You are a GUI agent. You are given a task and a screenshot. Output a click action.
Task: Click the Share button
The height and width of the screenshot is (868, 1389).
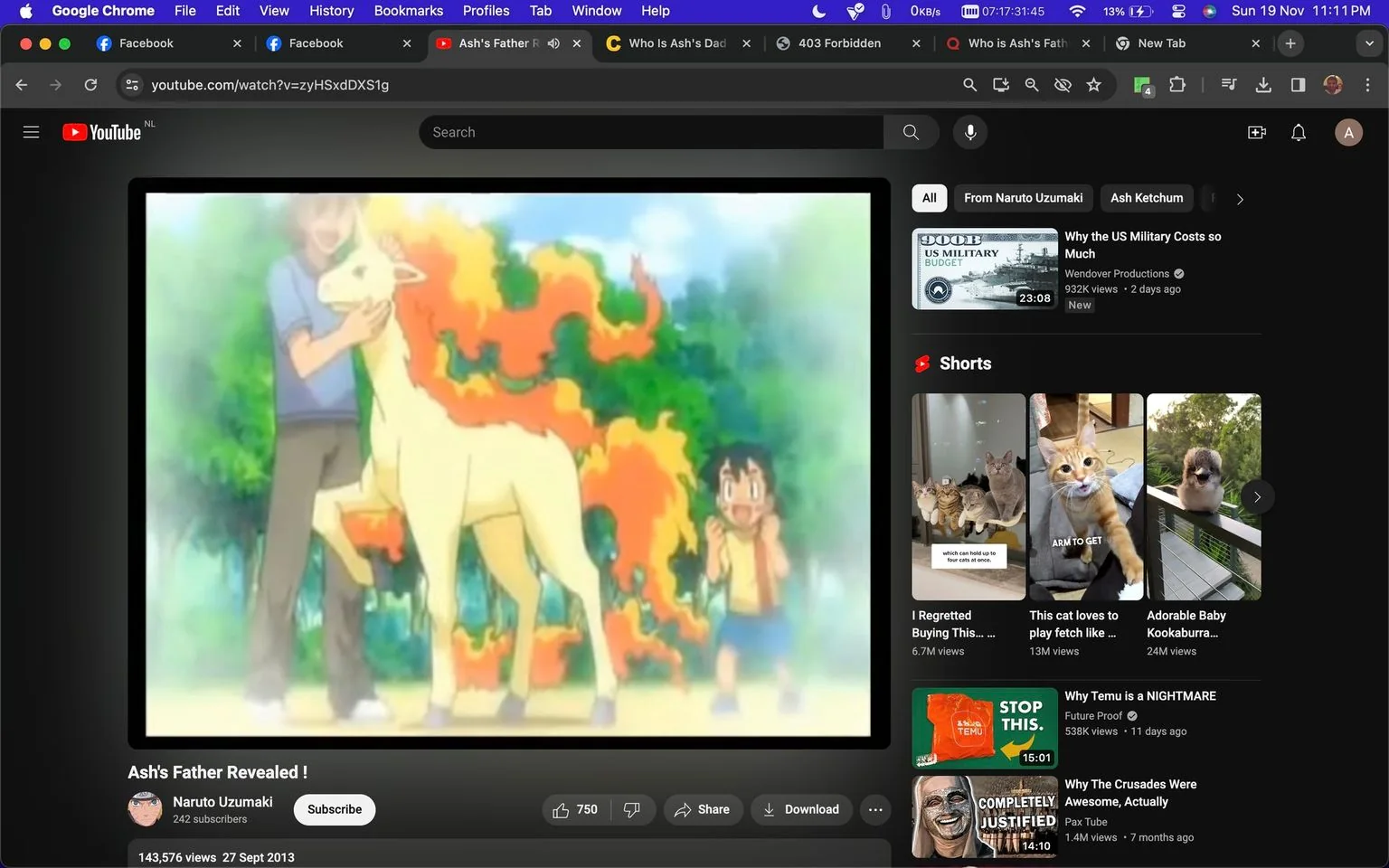click(x=703, y=809)
